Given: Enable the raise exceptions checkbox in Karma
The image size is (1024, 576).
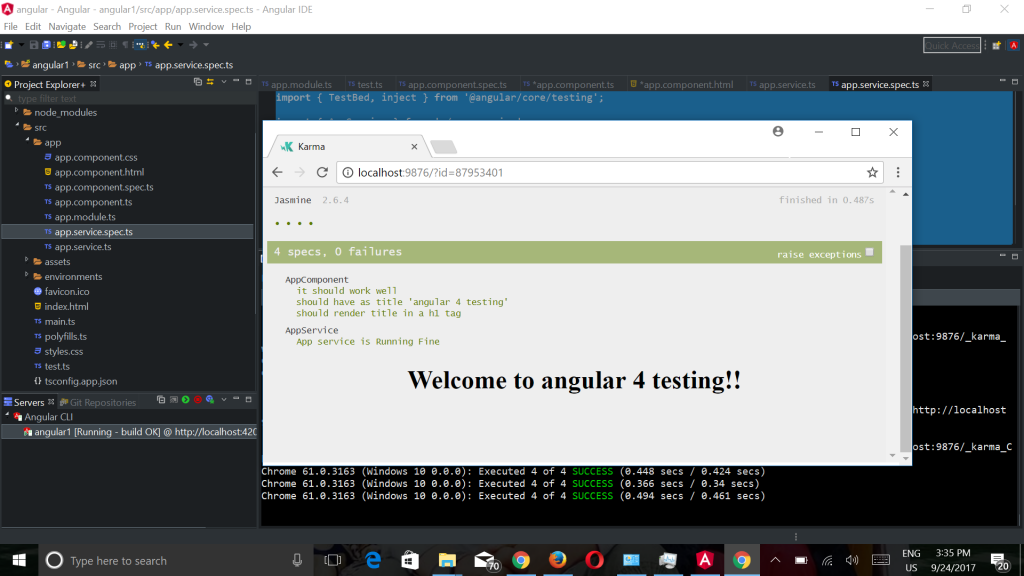Looking at the screenshot, I should pos(869,252).
